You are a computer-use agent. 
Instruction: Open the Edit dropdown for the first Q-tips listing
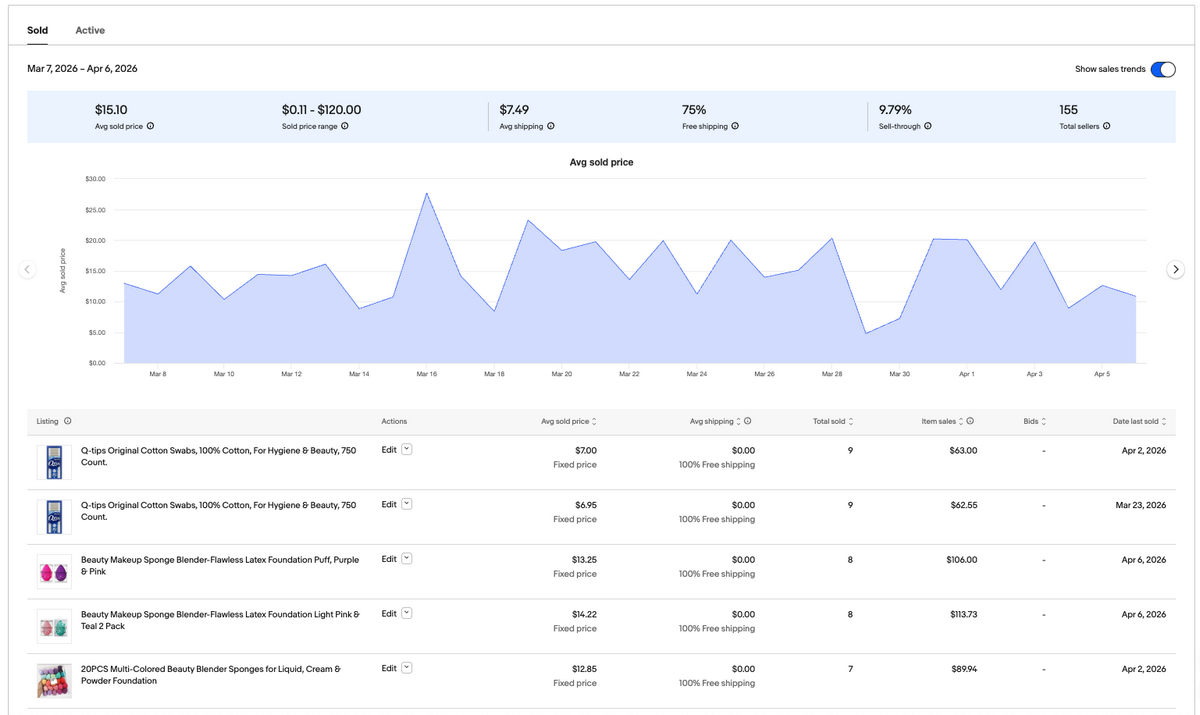coord(404,449)
